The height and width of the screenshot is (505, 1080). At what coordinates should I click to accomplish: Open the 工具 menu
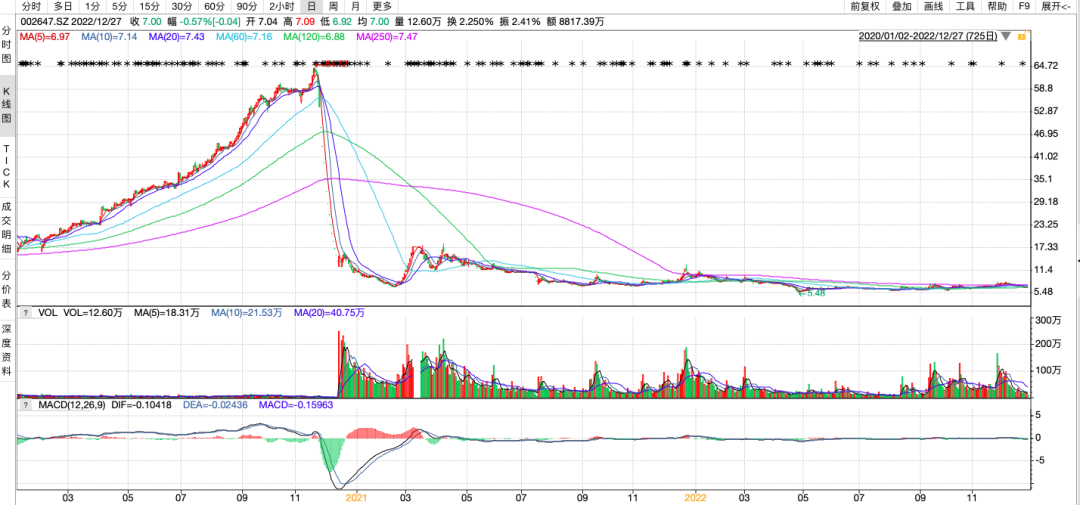[965, 6]
